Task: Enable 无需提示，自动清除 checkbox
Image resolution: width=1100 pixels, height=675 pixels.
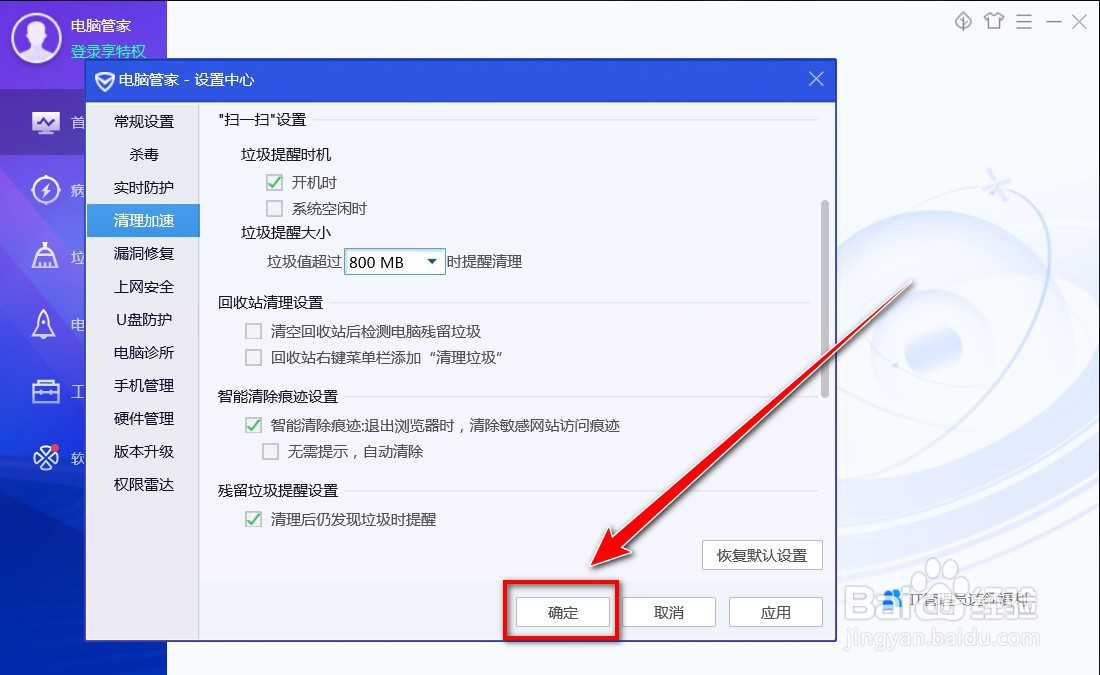Action: pos(270,451)
